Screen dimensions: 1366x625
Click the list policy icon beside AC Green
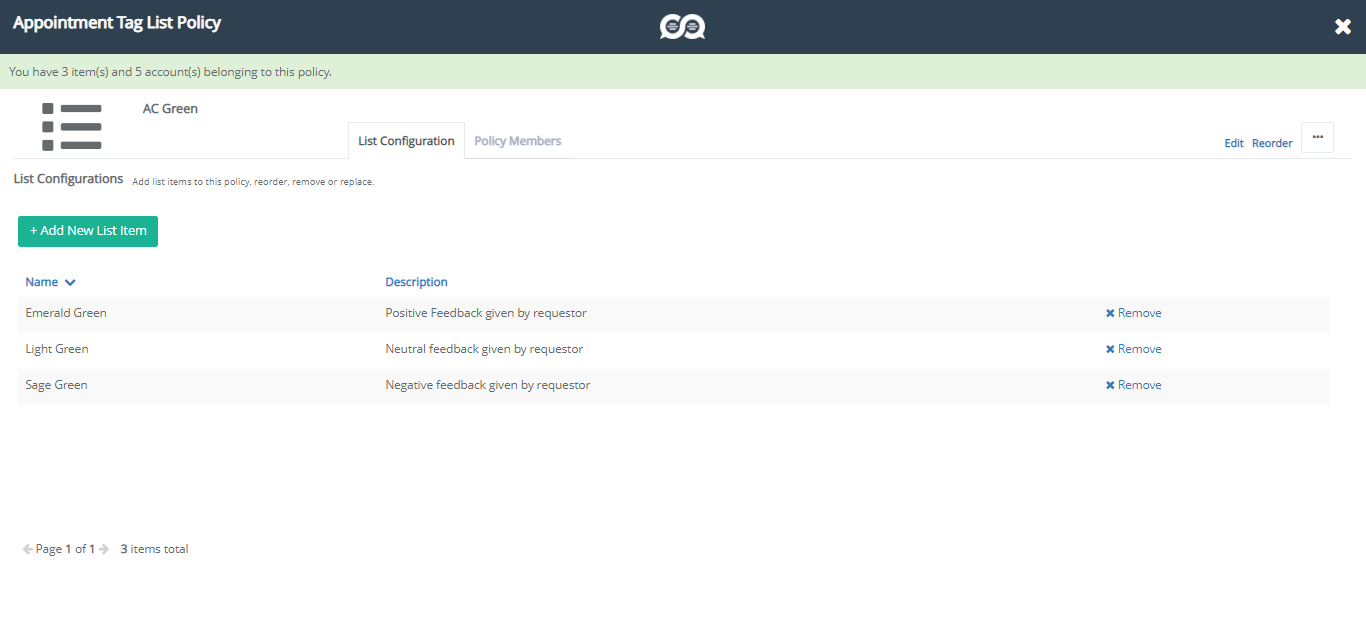[x=72, y=127]
